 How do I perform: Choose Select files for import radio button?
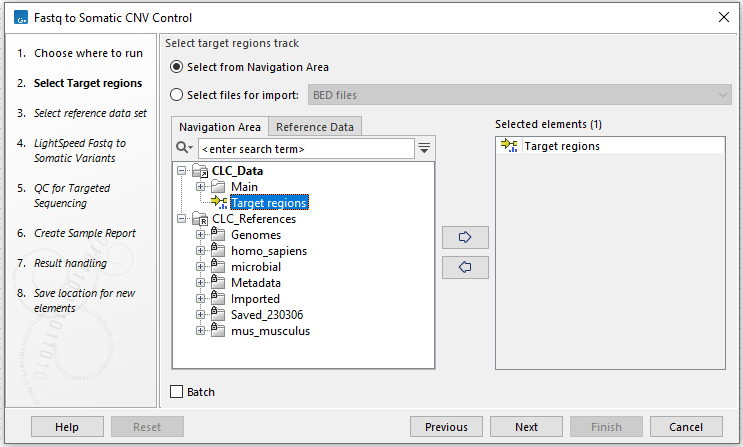point(176,95)
